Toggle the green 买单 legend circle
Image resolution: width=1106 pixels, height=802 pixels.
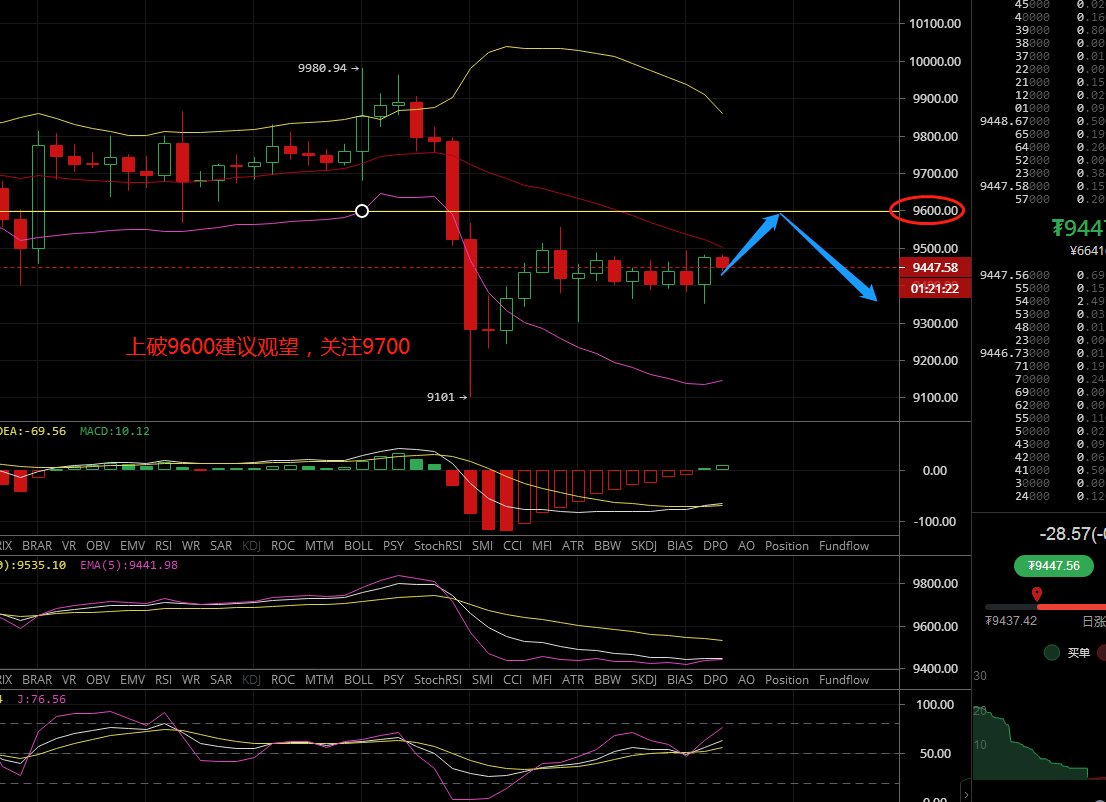(1051, 652)
